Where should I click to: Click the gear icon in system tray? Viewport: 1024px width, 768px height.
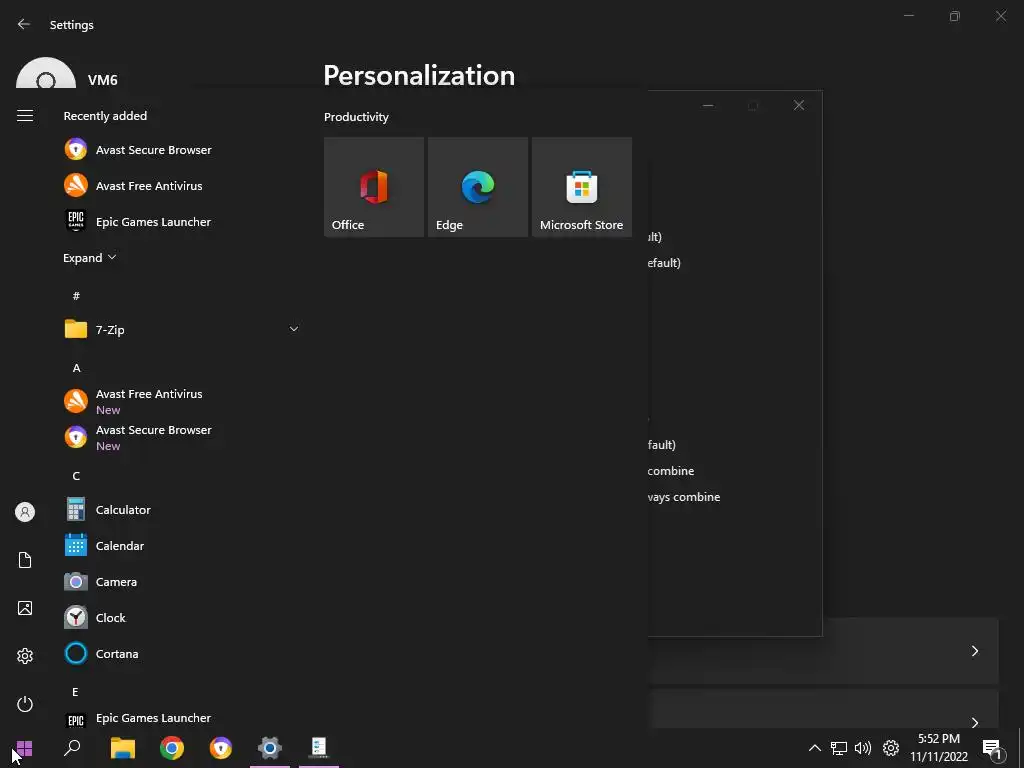coord(891,748)
